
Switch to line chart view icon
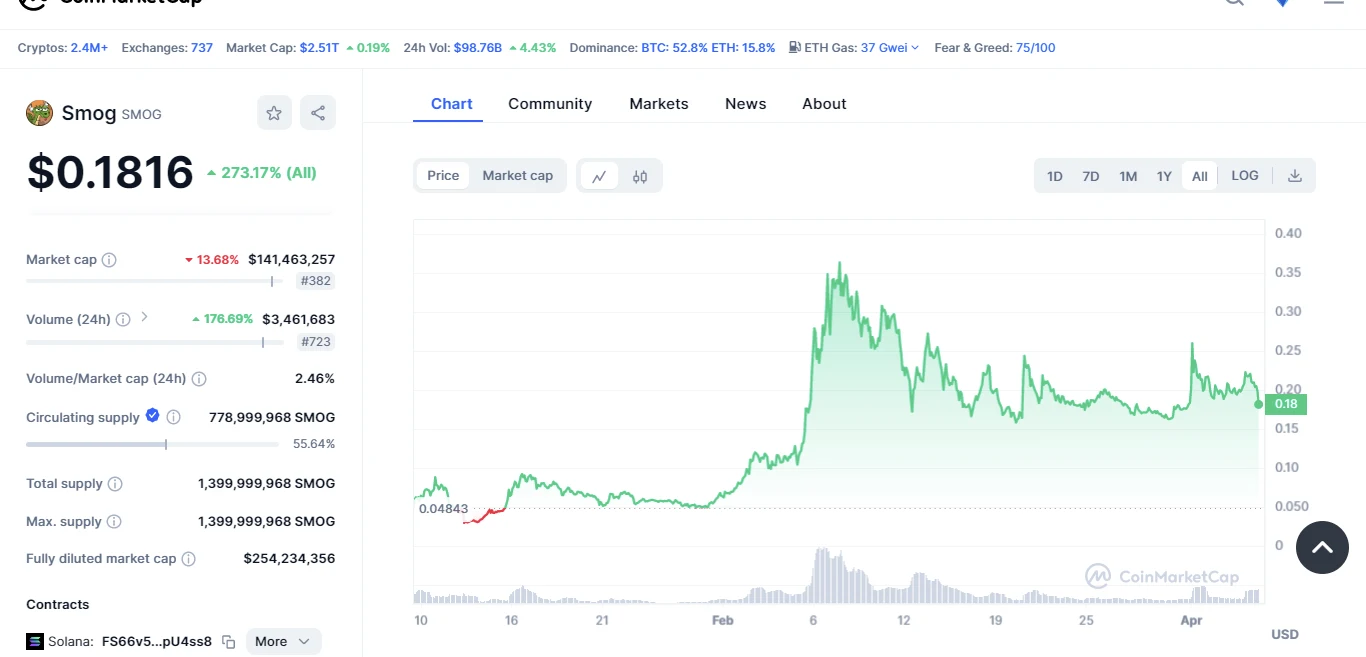599,176
